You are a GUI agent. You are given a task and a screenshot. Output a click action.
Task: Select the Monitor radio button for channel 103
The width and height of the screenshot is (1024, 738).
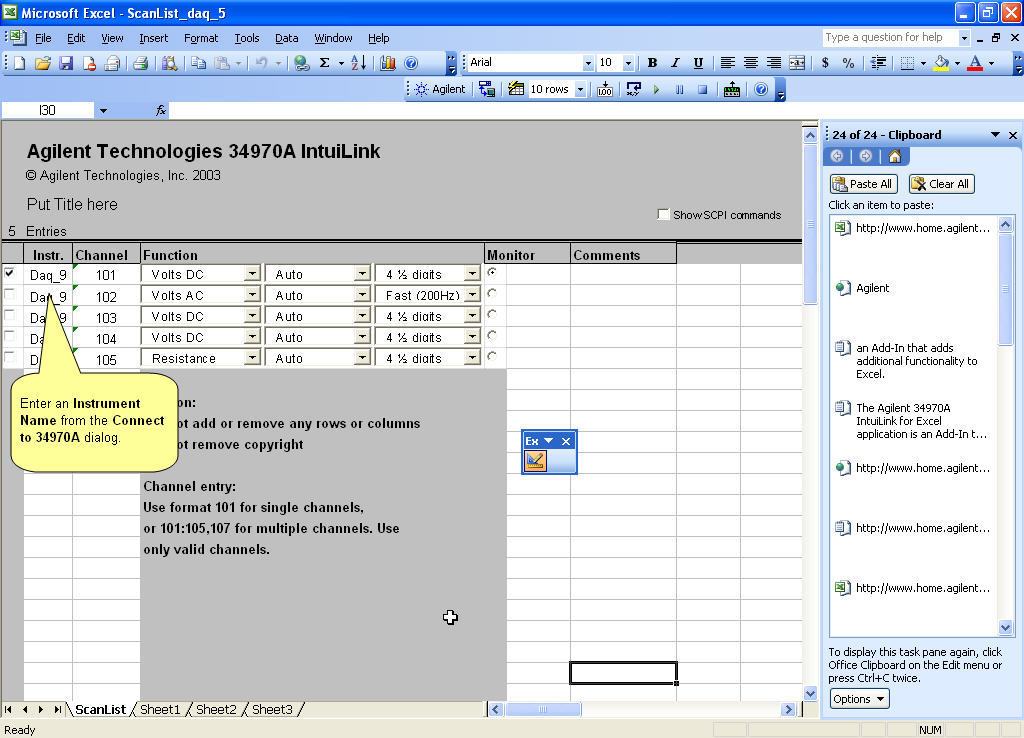point(492,314)
